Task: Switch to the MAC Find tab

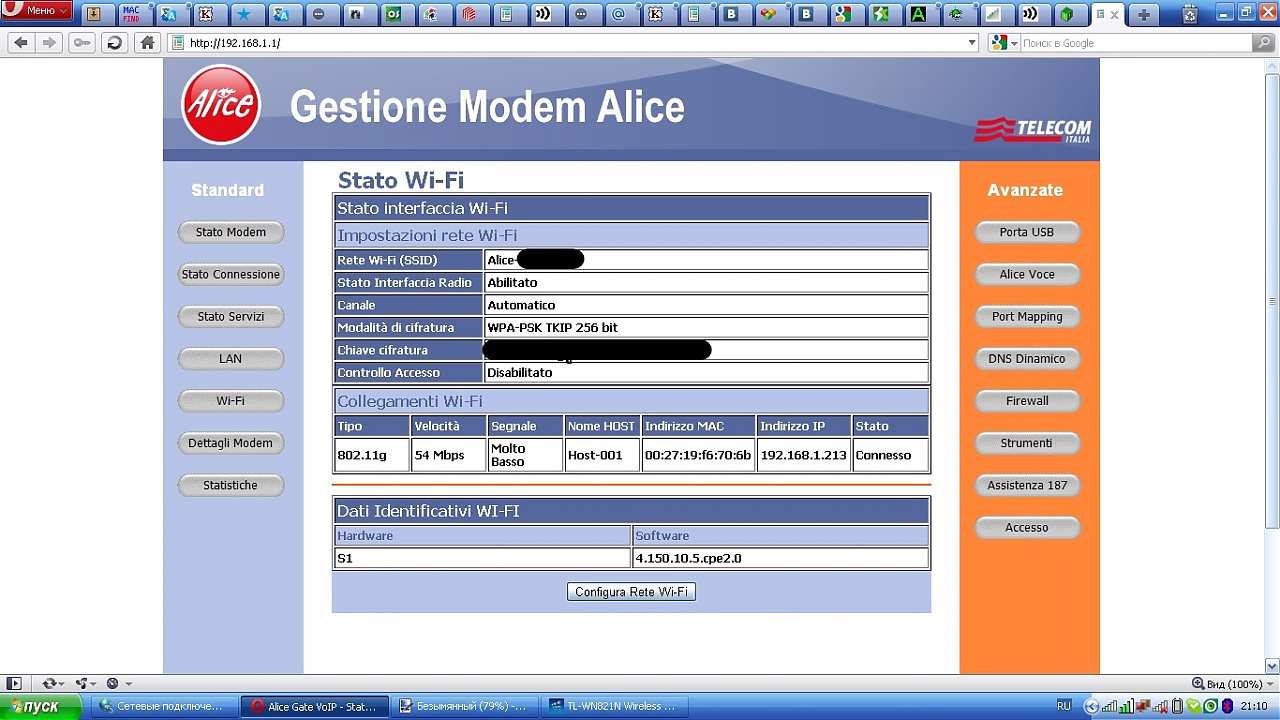Action: 131,15
